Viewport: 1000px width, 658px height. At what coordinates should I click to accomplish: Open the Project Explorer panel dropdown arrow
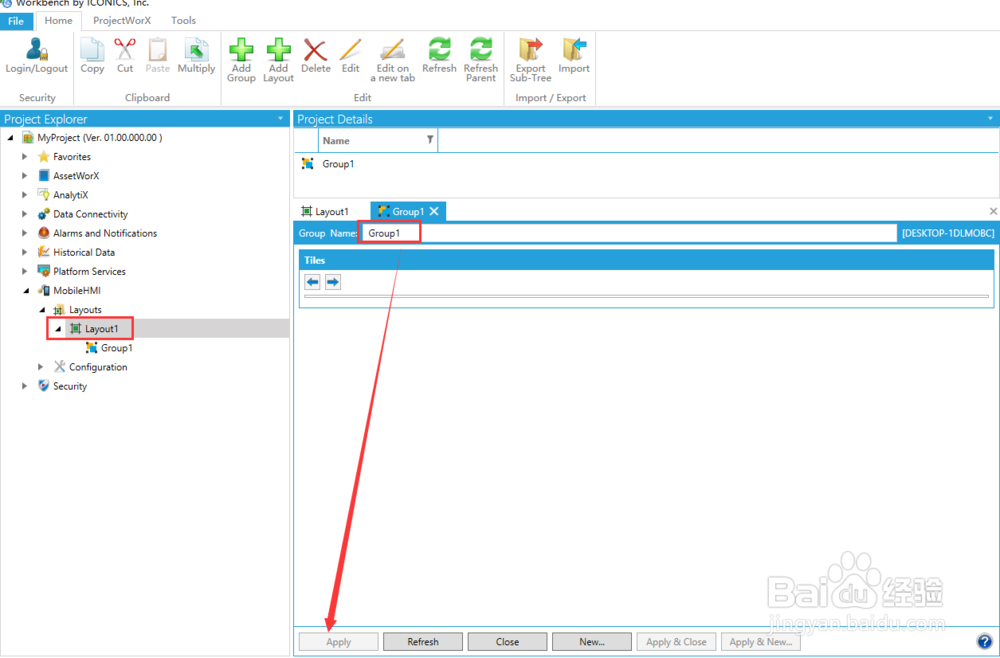point(281,119)
